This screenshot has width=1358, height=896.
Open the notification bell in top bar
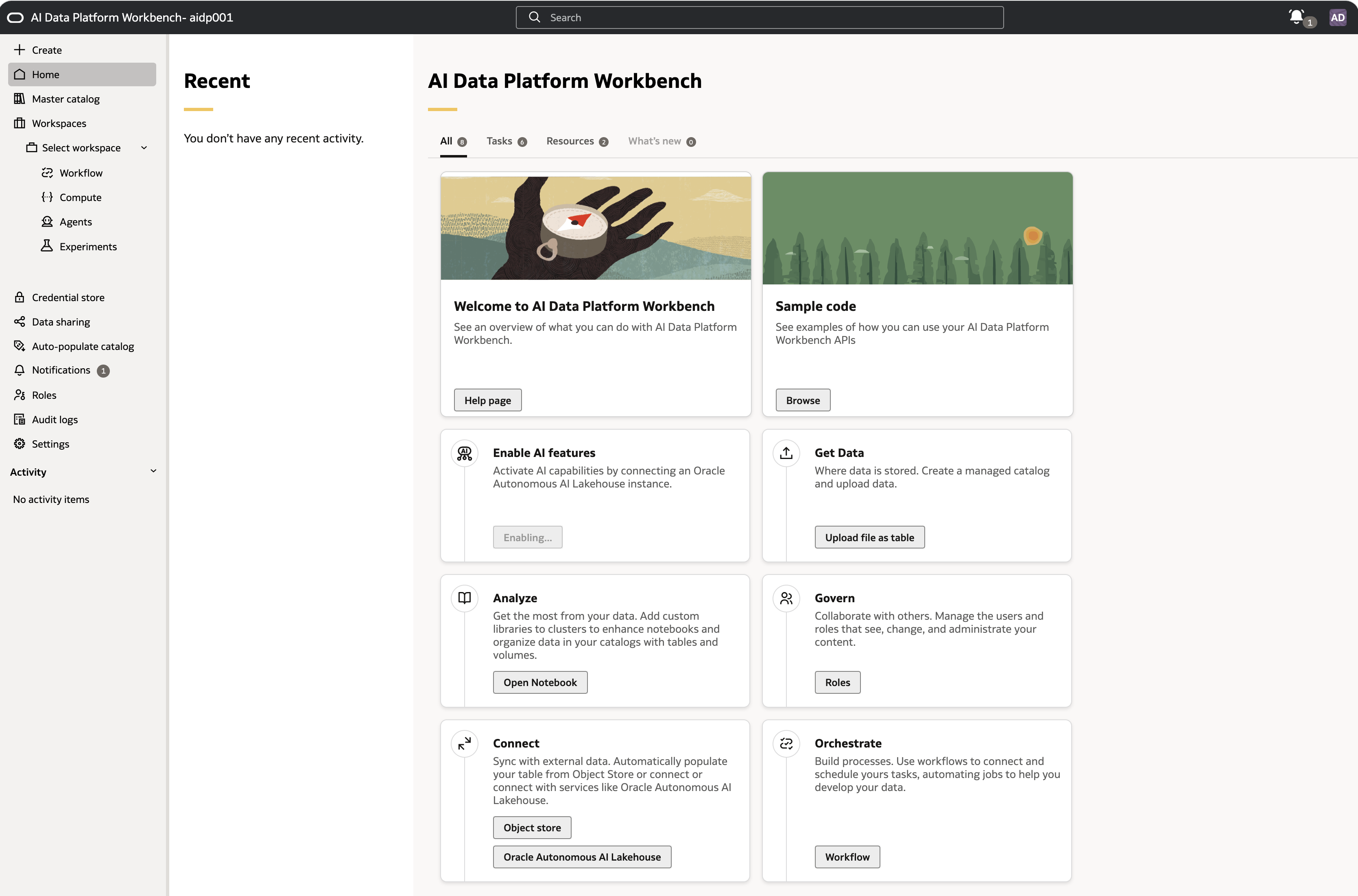tap(1296, 17)
